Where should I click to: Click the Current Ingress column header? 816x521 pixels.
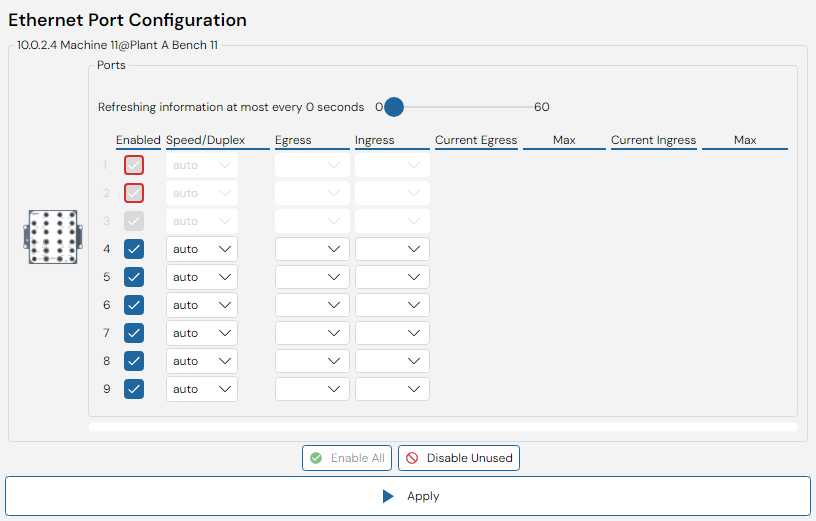click(x=654, y=140)
